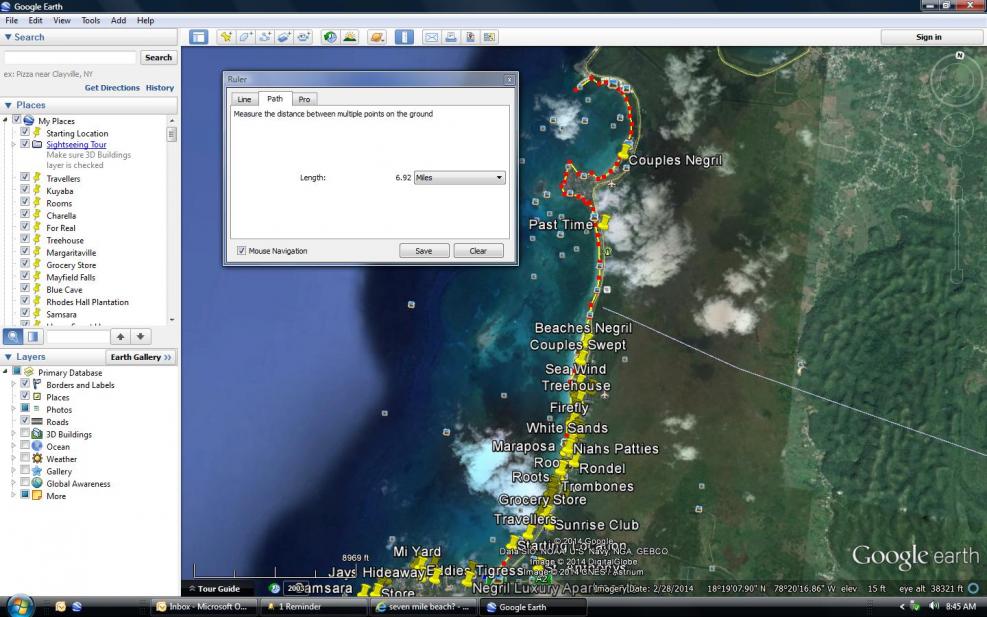Screen dimensions: 987x617
Task: Open the Windows Start orb
Action: click(x=19, y=606)
